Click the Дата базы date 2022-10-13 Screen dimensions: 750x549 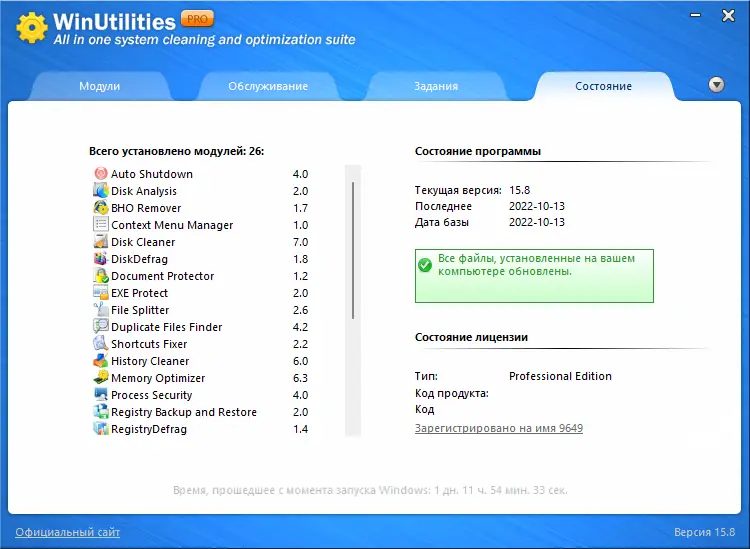pos(537,222)
